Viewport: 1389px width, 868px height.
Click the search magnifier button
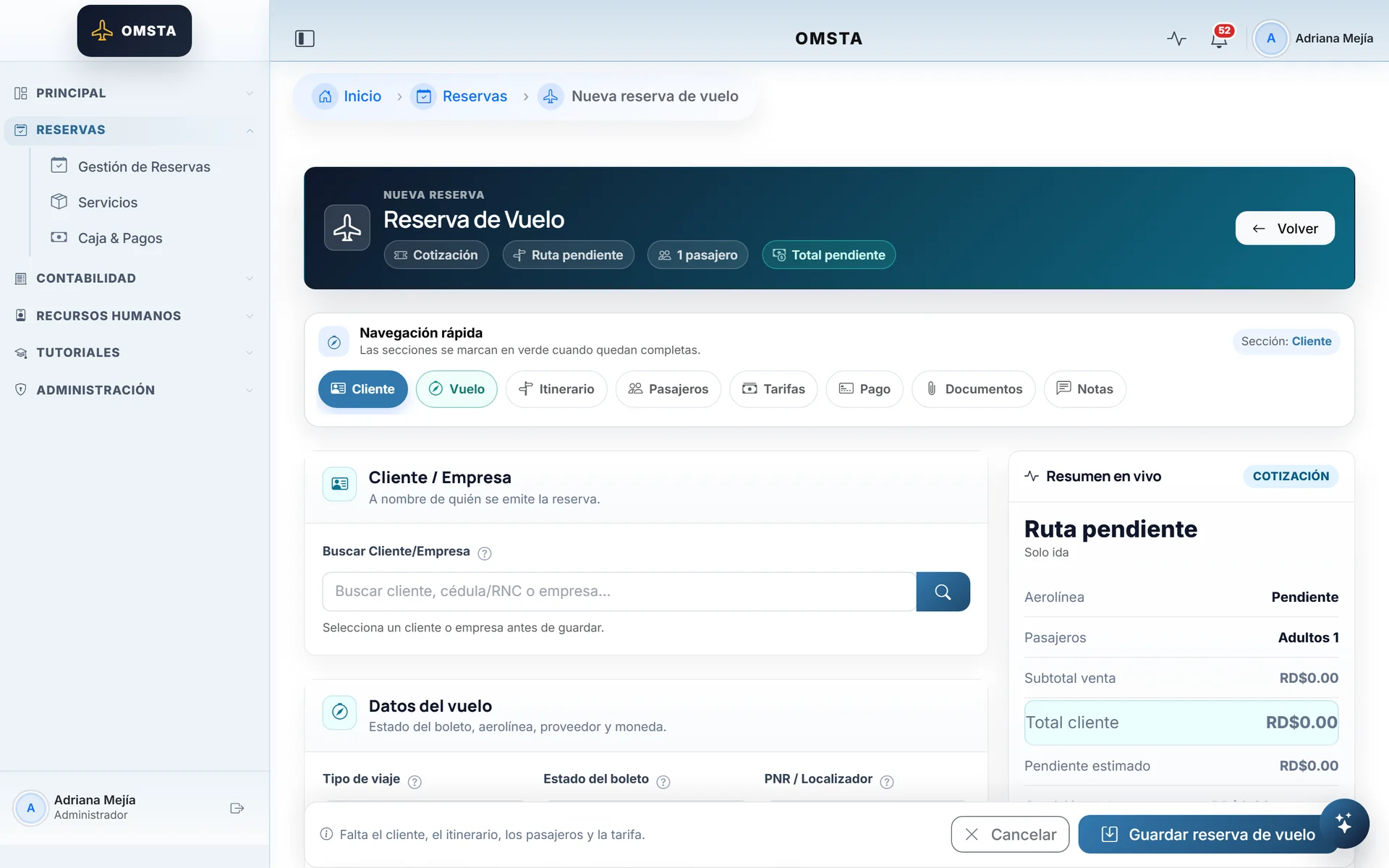(943, 592)
